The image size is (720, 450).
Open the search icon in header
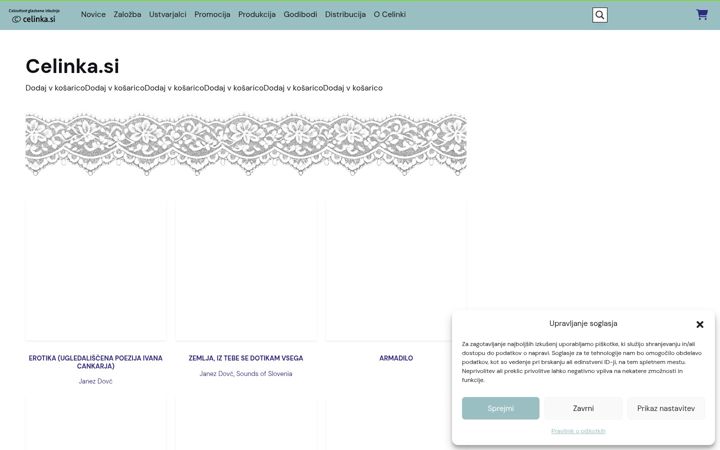pyautogui.click(x=599, y=15)
